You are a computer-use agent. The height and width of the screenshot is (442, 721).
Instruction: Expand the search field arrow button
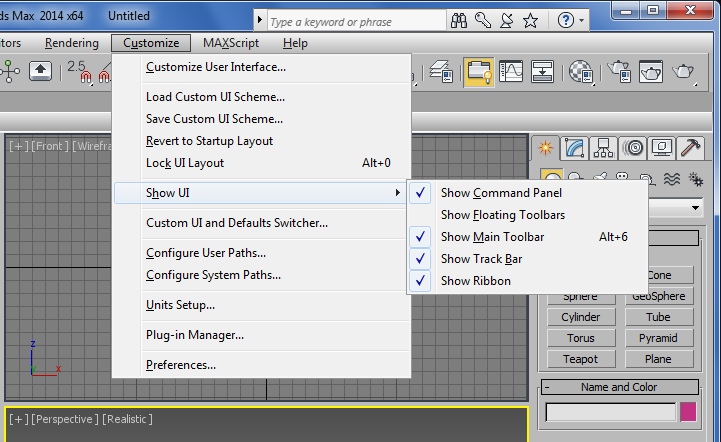[x=260, y=20]
